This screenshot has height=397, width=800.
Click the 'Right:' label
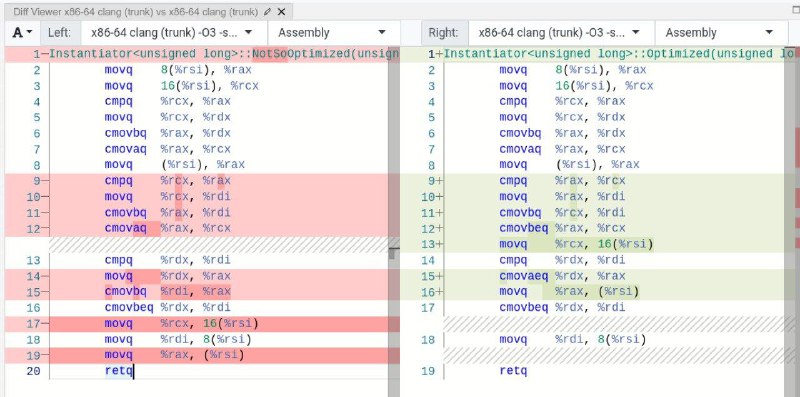tap(443, 33)
